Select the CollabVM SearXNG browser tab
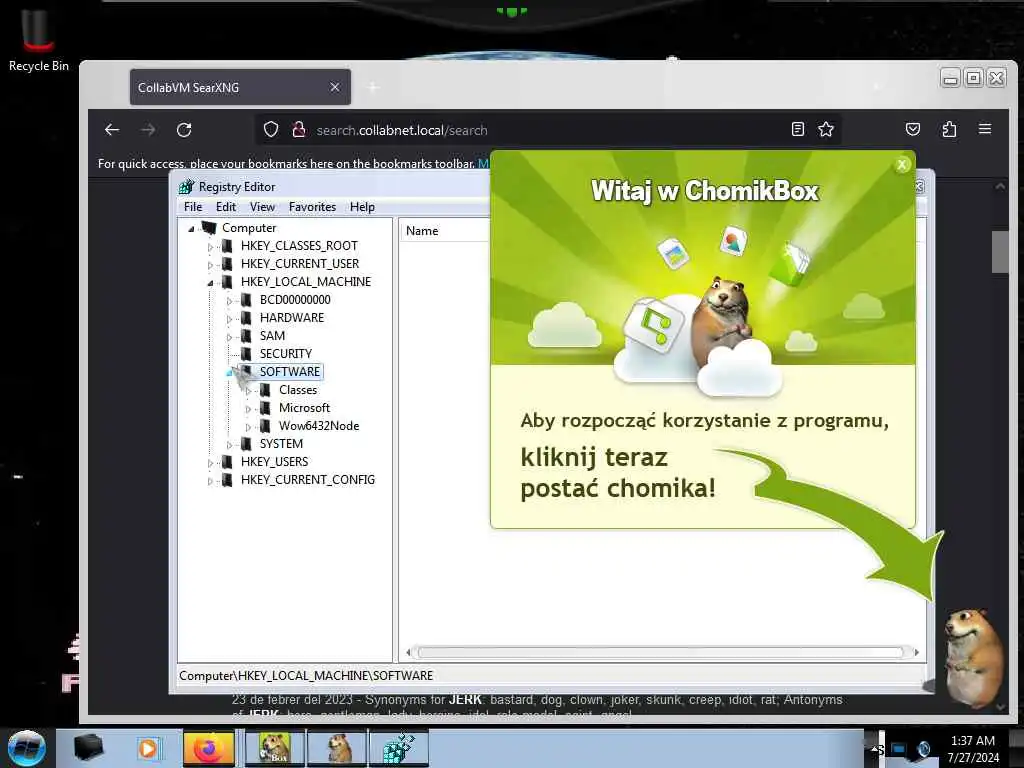Image resolution: width=1024 pixels, height=768 pixels. tap(240, 87)
